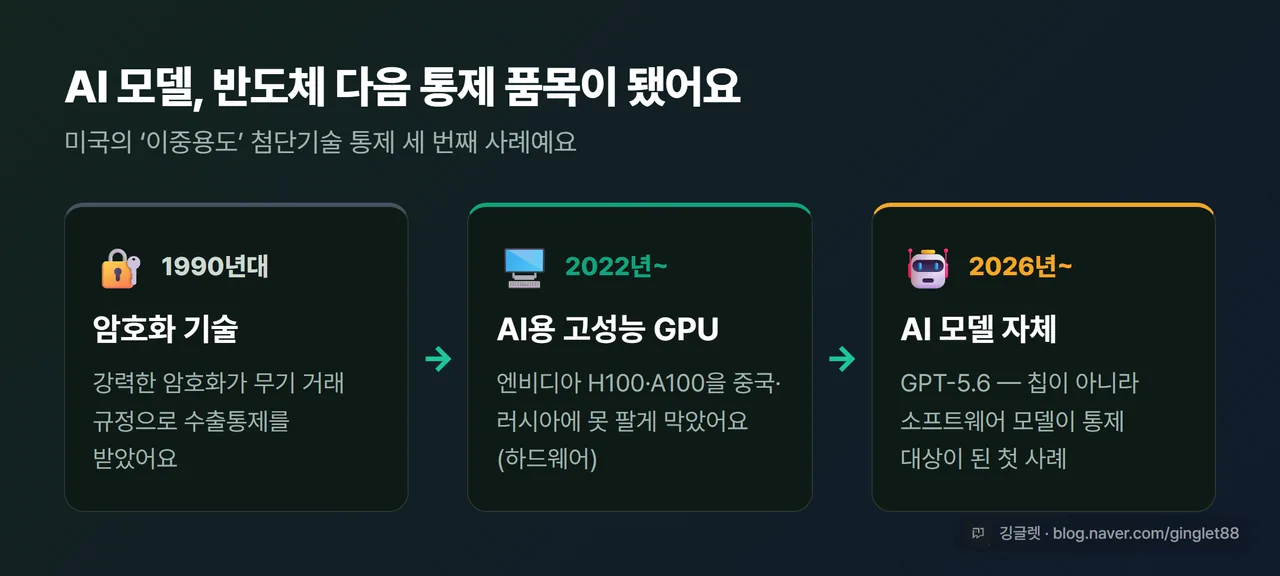Click the description about 강력한 암호화 수출통제
The height and width of the screenshot is (576, 1280).
pos(219,420)
